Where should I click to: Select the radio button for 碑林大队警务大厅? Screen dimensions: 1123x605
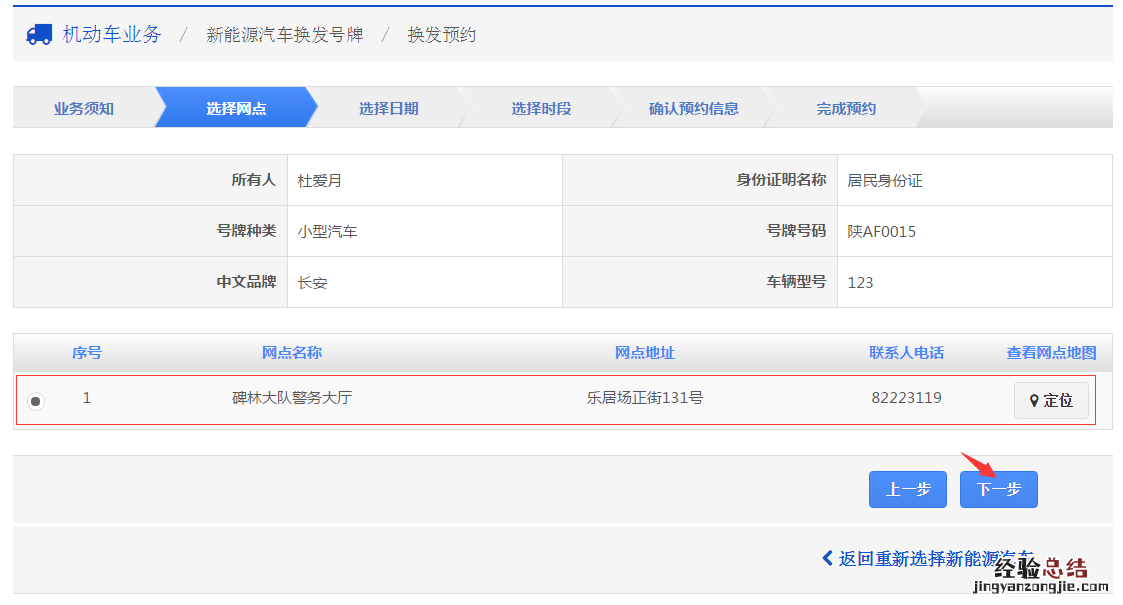coord(36,401)
